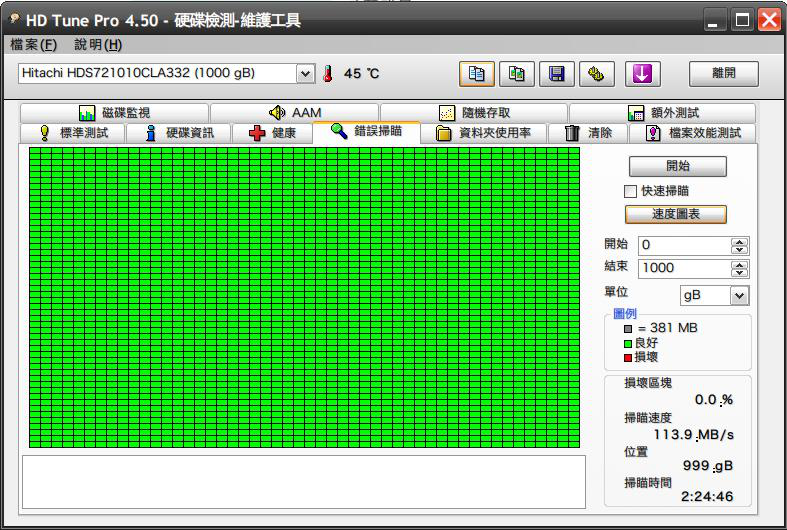The image size is (787, 530).
Task: Switch to the 隨機存取 random access tab
Action: [x=474, y=113]
